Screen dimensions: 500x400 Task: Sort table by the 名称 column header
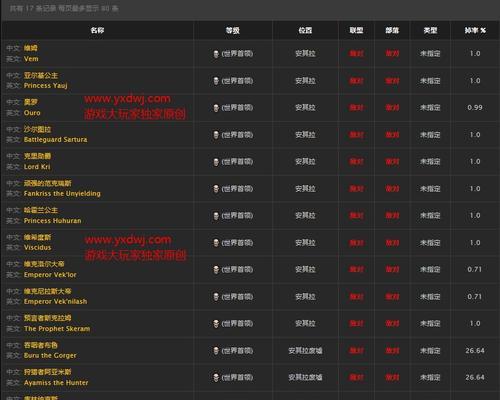click(97, 30)
